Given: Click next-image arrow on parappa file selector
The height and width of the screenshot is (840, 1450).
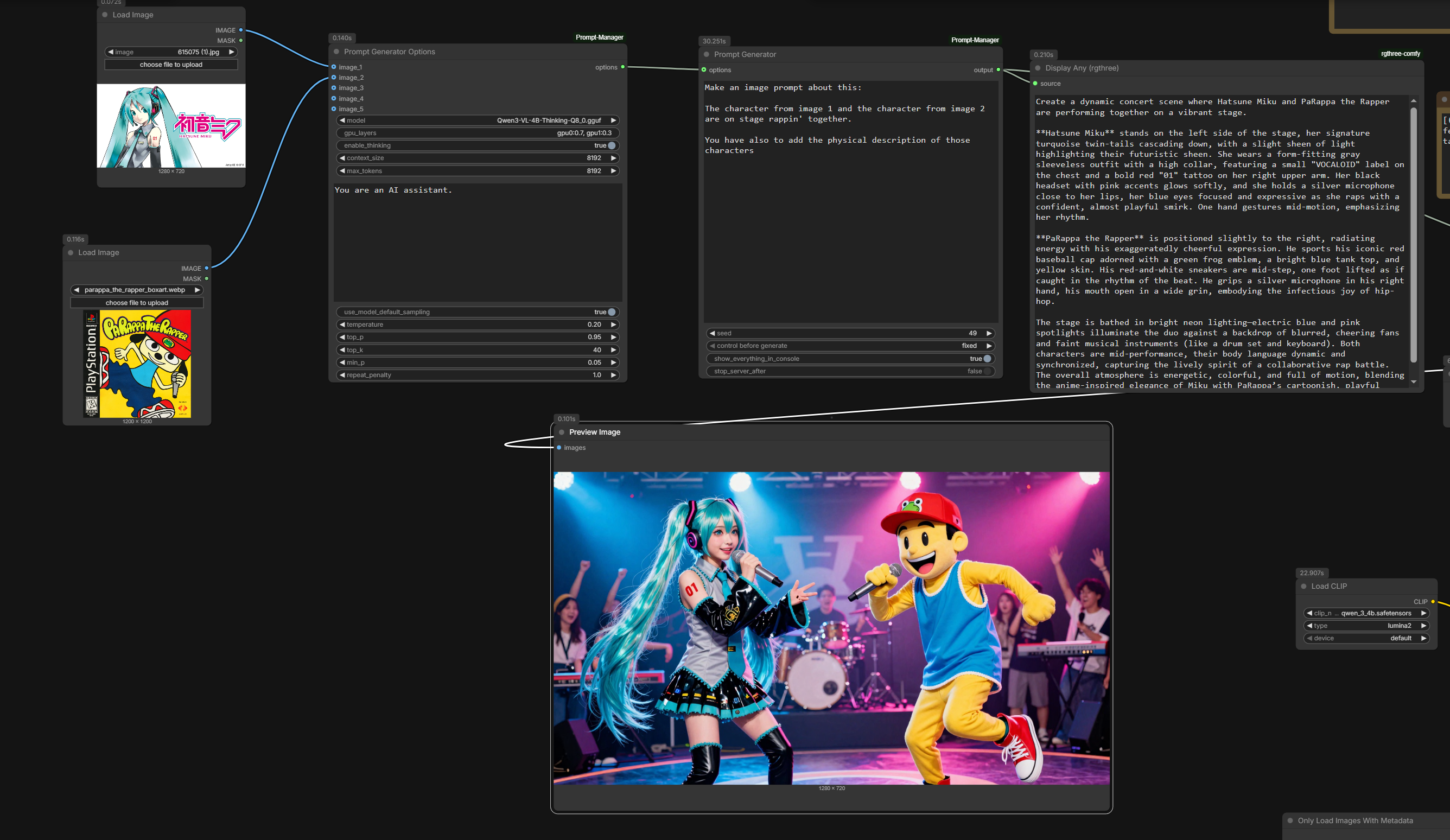Looking at the screenshot, I should 198,290.
